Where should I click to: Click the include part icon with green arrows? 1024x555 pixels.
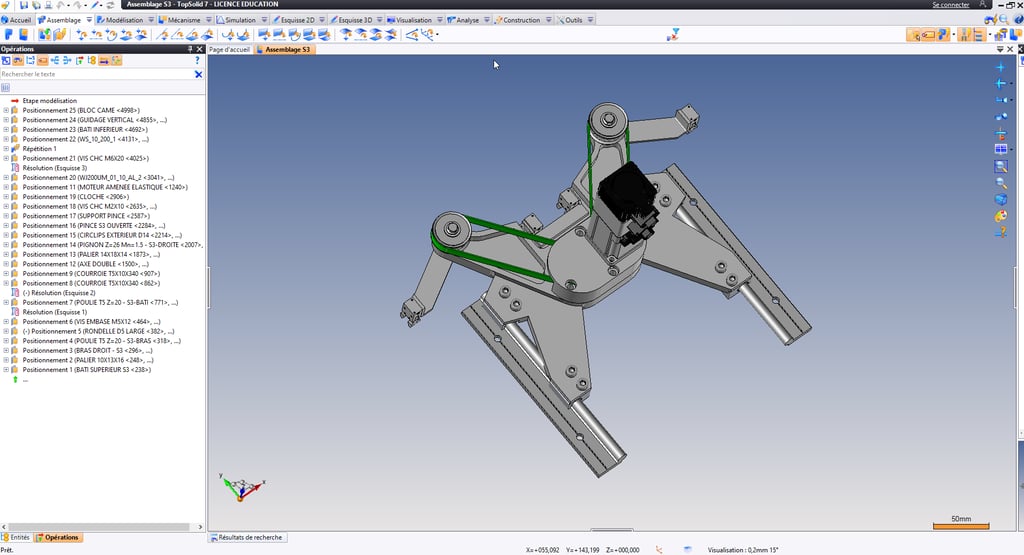[44, 35]
